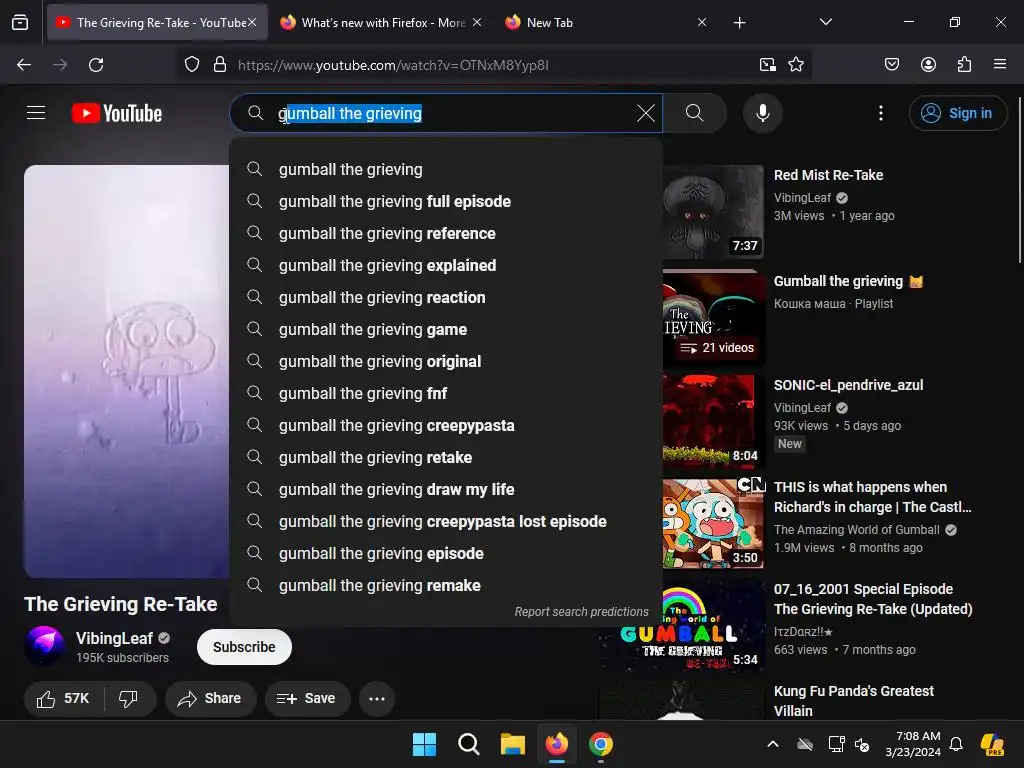1024x768 pixels.
Task: Open SONIC-el_pendrive_azul video title
Action: click(x=848, y=385)
